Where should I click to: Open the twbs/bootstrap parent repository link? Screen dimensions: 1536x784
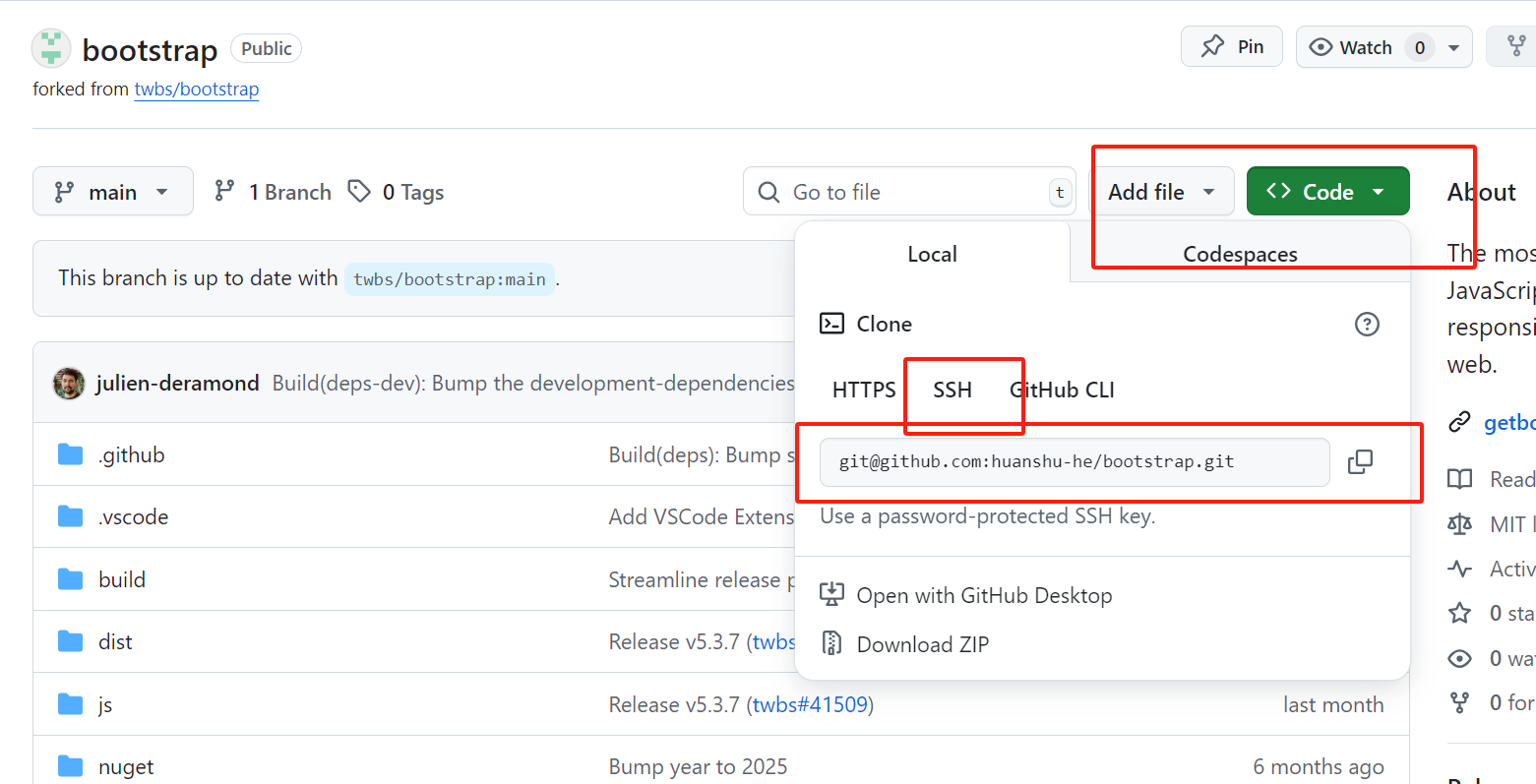tap(197, 89)
